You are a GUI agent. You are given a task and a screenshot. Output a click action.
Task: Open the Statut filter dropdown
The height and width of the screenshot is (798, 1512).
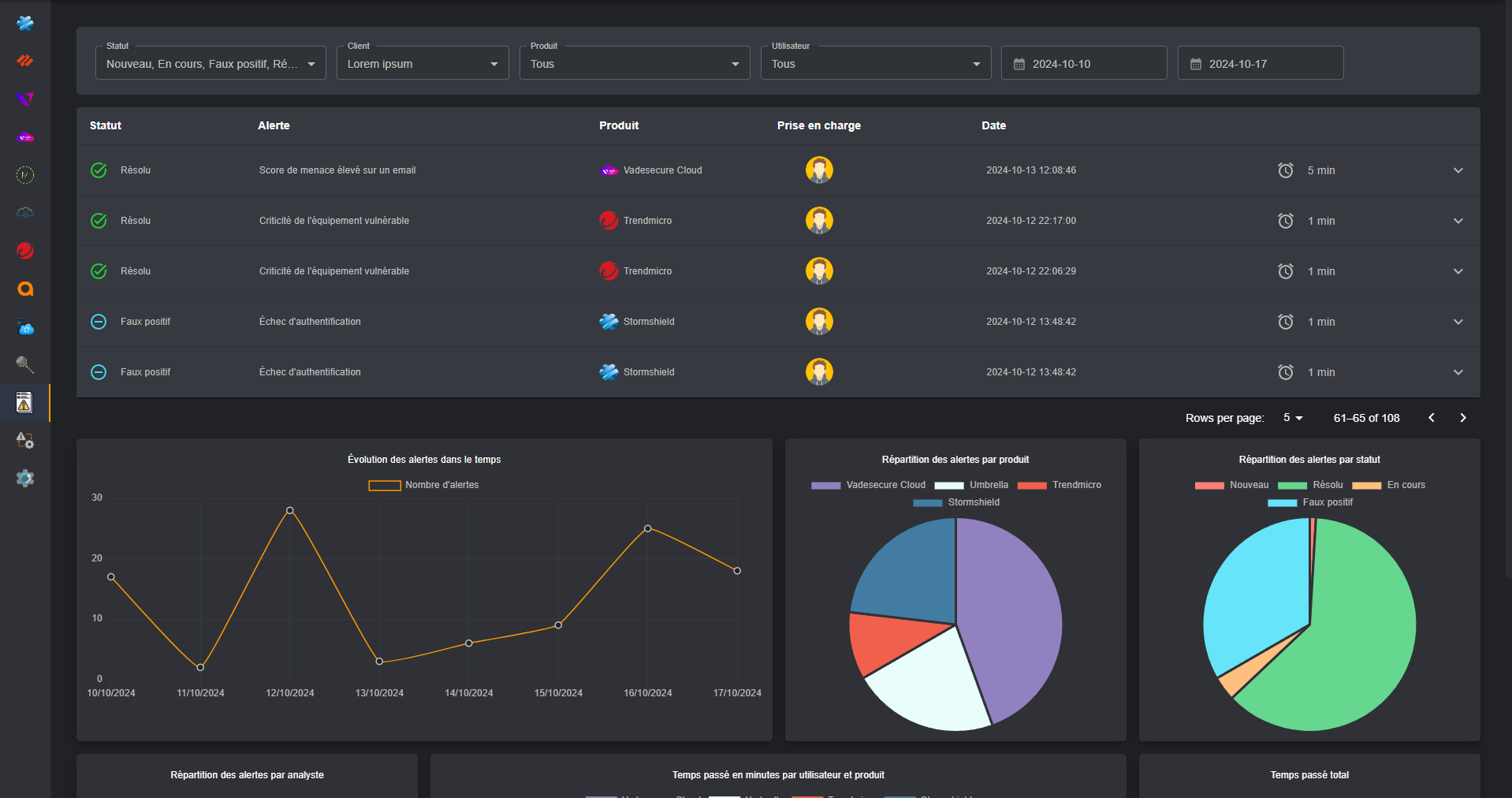210,63
